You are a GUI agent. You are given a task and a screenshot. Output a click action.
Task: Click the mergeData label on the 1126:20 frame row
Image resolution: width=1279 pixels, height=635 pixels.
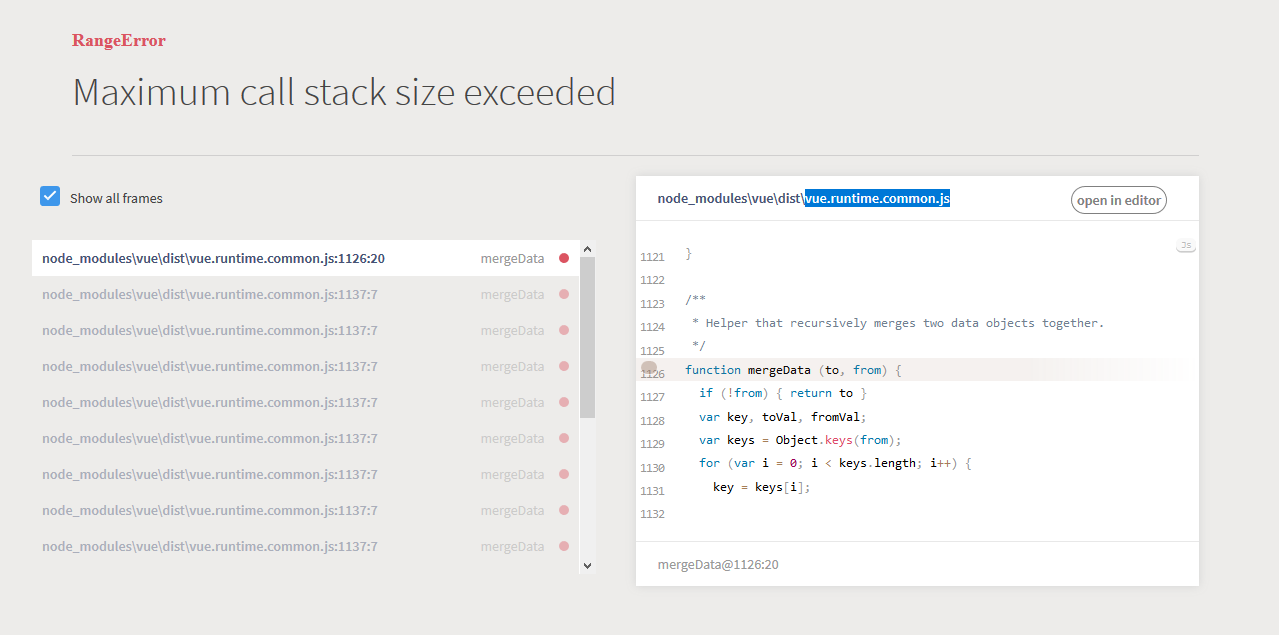pos(512,258)
